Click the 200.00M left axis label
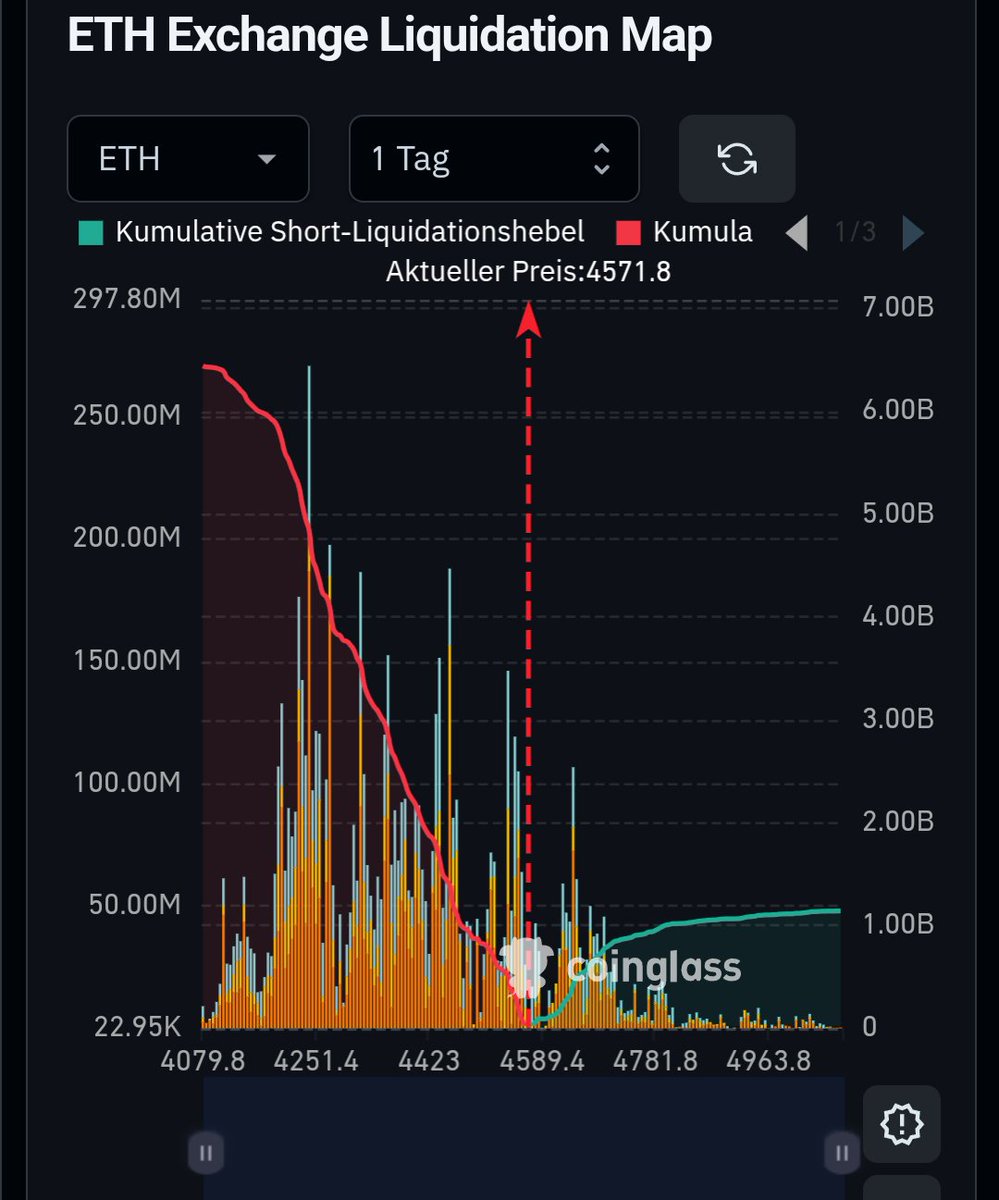999x1200 pixels. coord(127,537)
